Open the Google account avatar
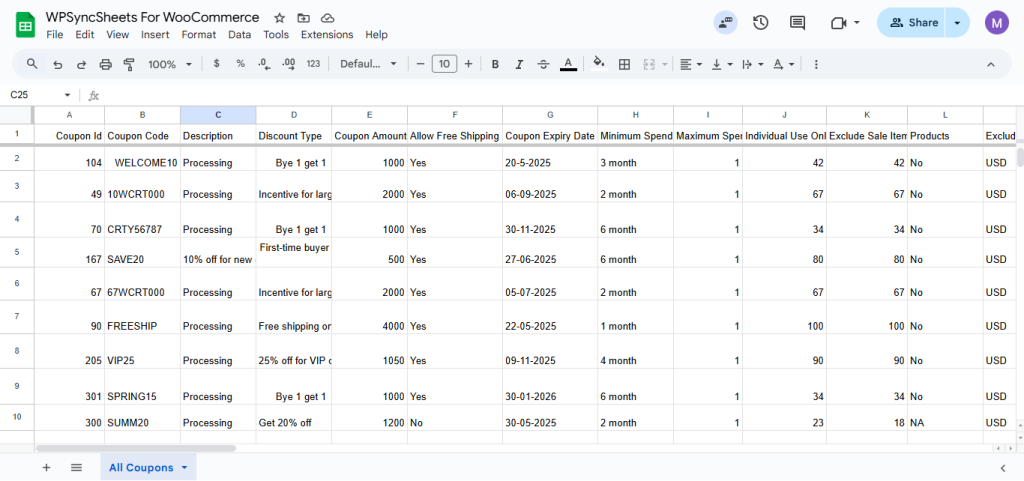Image resolution: width=1024 pixels, height=481 pixels. 997,23
